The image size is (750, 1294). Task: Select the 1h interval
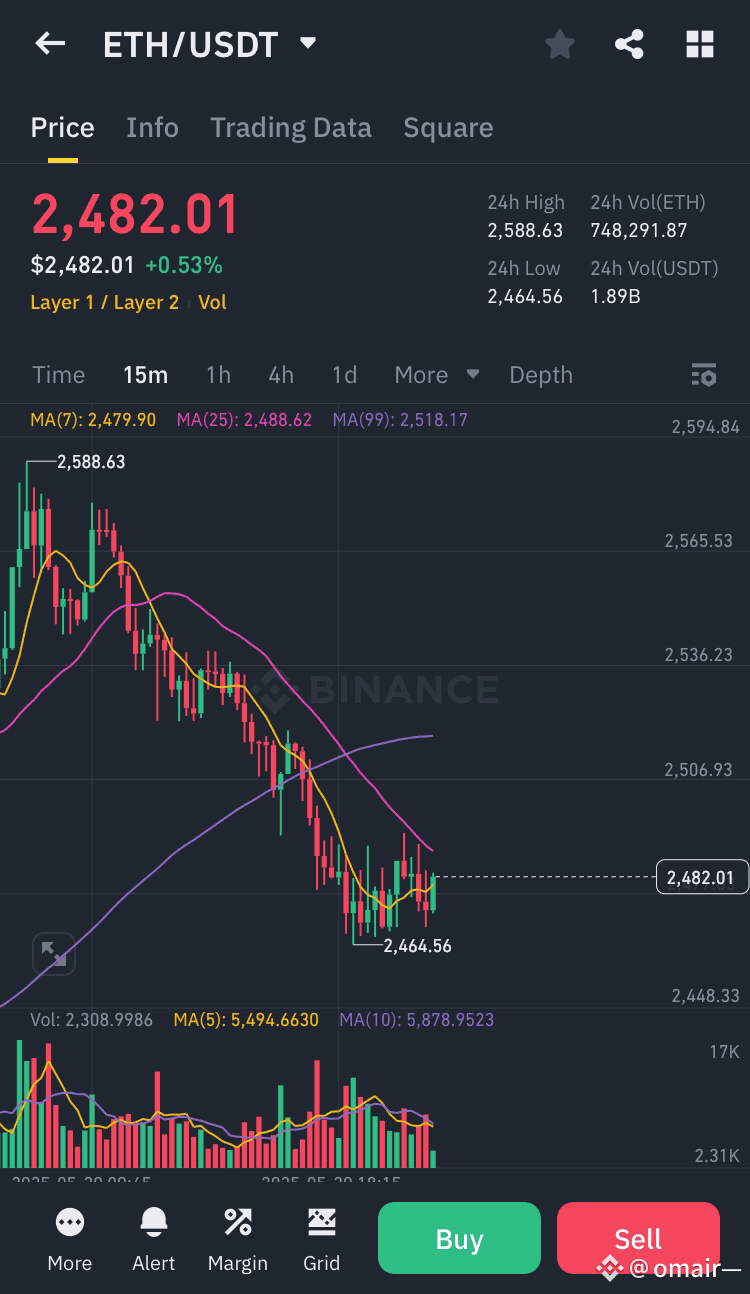coord(218,375)
